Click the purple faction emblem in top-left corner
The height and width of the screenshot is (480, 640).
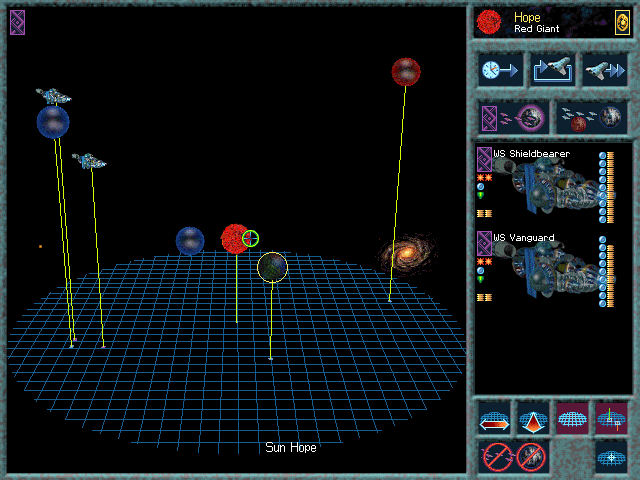coord(18,22)
